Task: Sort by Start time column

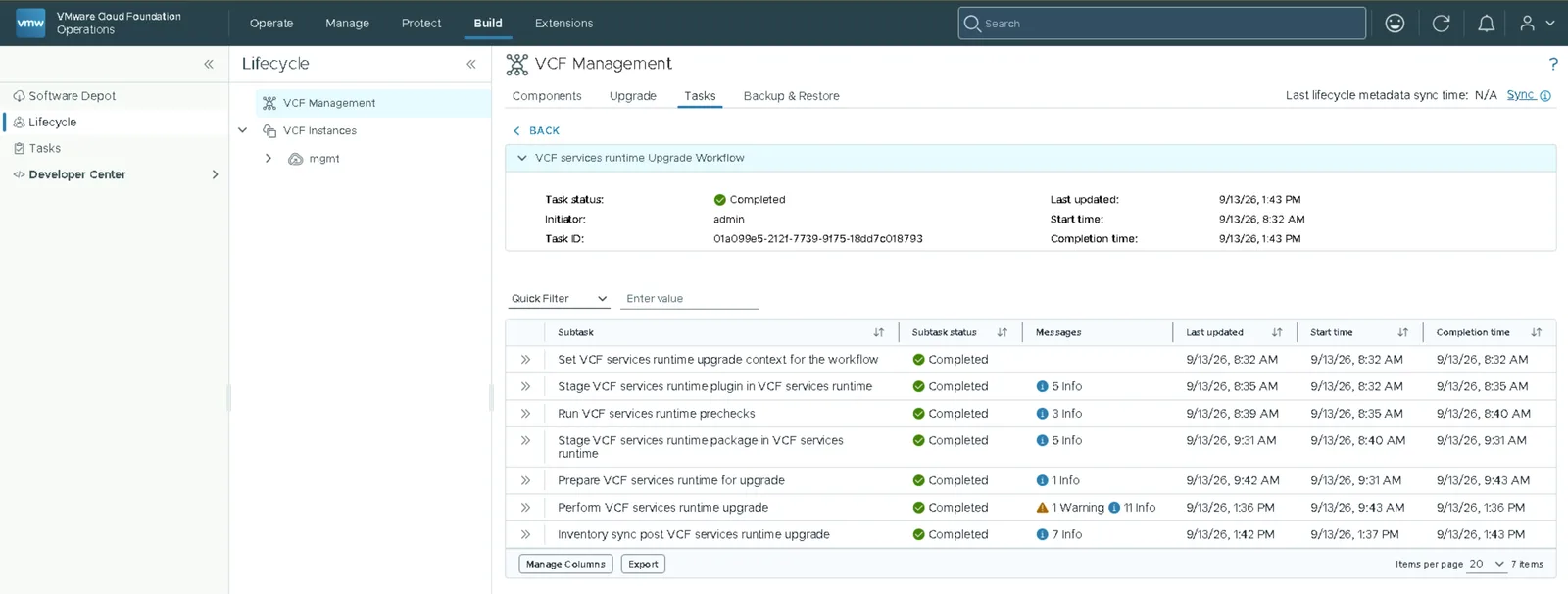Action: [x=1402, y=332]
